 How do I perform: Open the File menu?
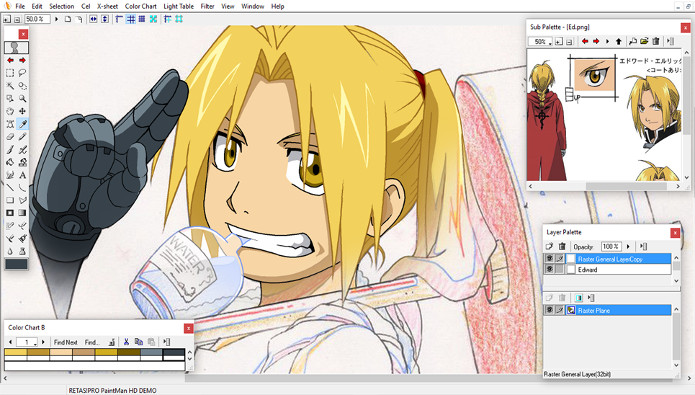point(20,6)
